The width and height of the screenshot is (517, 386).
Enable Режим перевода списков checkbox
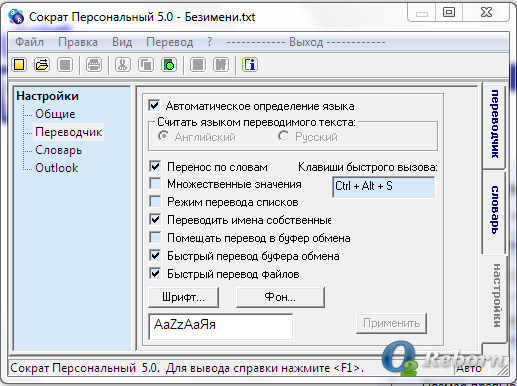point(155,201)
